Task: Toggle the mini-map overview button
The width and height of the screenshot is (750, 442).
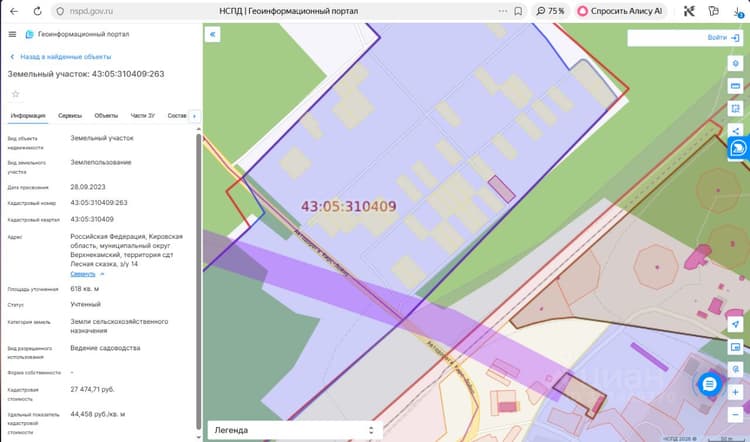Action: point(735,347)
